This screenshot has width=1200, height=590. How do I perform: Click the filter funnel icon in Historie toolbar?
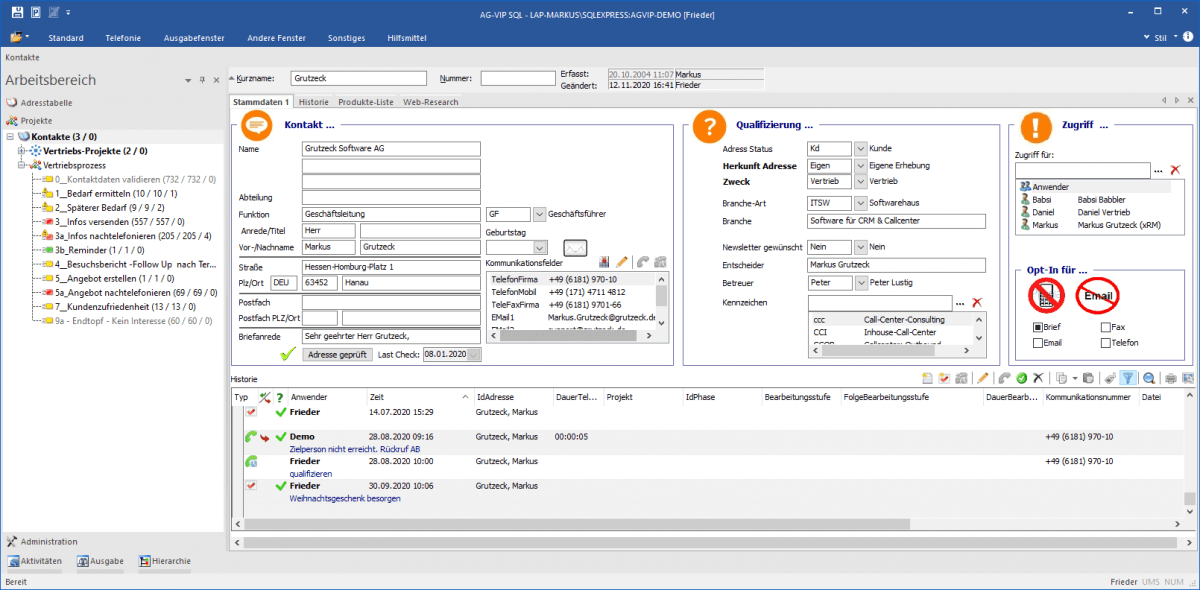(x=1128, y=378)
